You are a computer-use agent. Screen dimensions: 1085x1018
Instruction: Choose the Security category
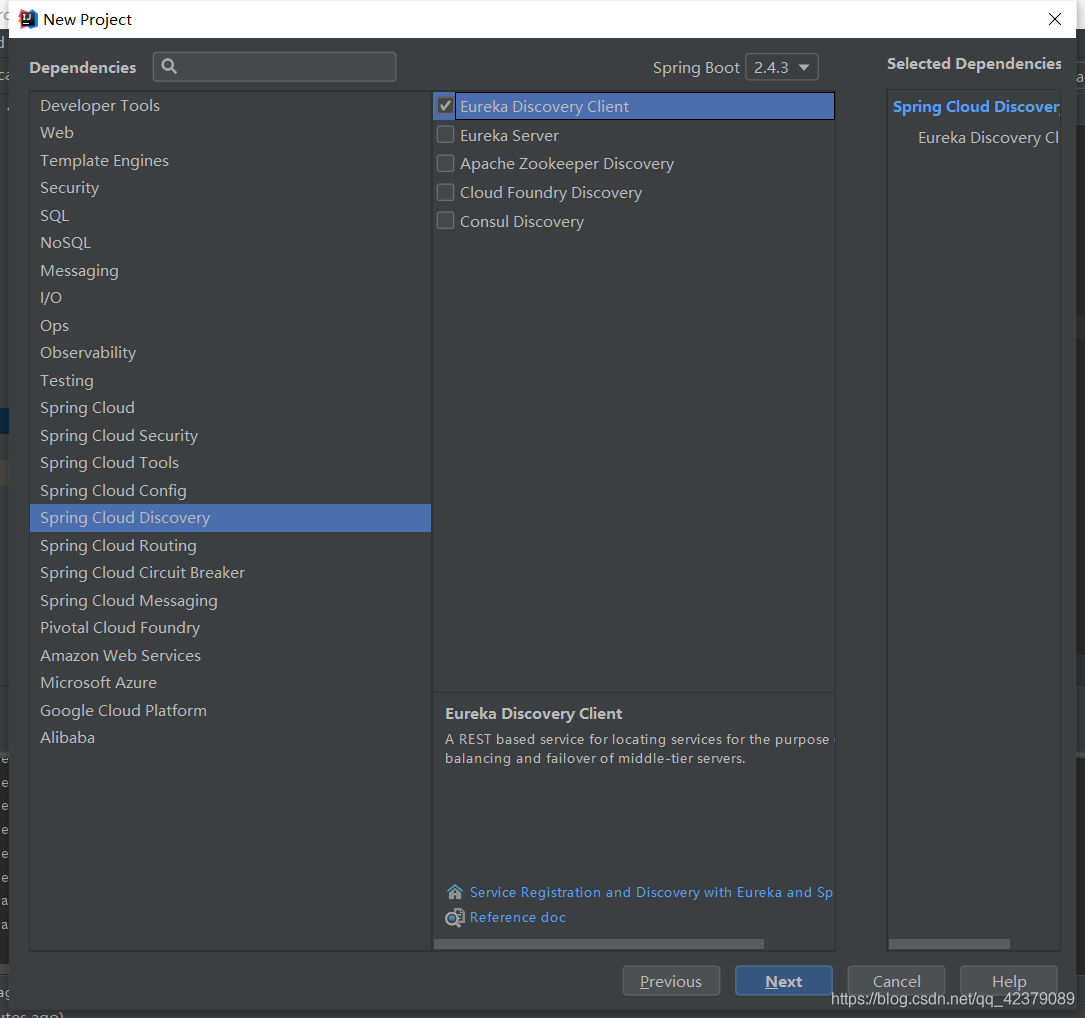pos(230,188)
